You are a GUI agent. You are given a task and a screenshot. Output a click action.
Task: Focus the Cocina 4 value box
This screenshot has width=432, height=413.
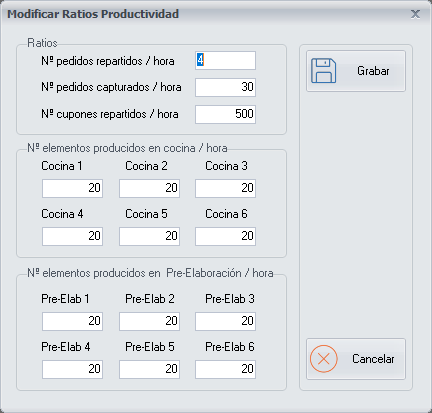click(x=72, y=236)
